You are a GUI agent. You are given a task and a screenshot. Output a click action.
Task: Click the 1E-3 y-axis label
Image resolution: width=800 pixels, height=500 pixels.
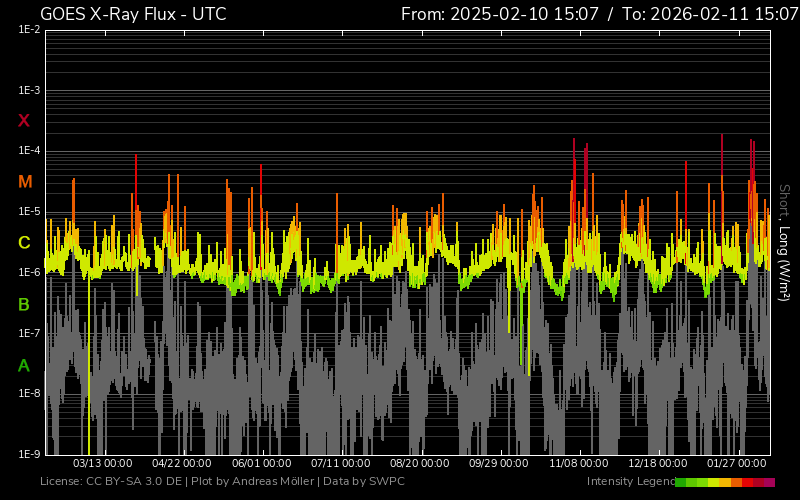pyautogui.click(x=29, y=91)
